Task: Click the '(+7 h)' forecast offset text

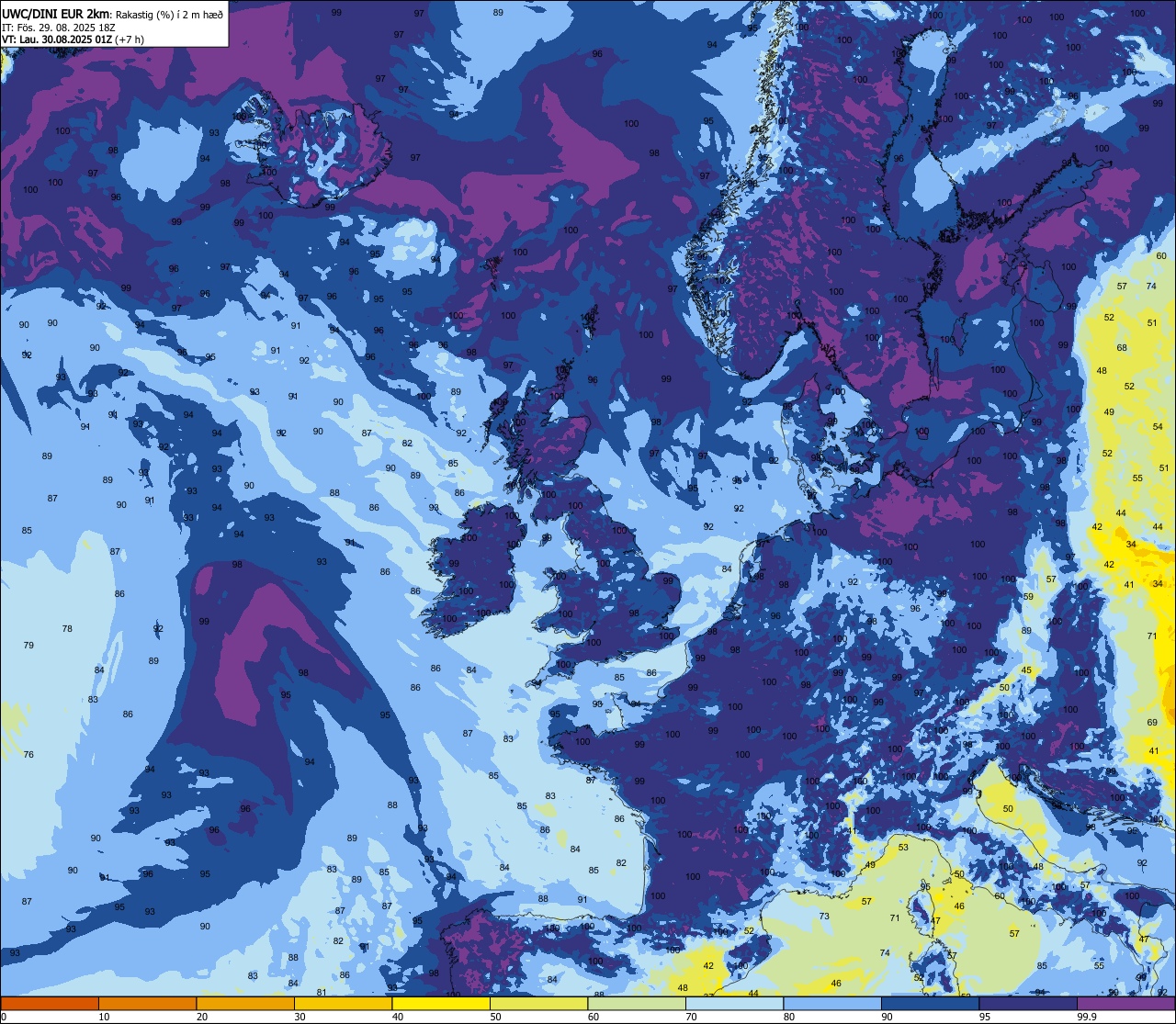Action: point(130,39)
